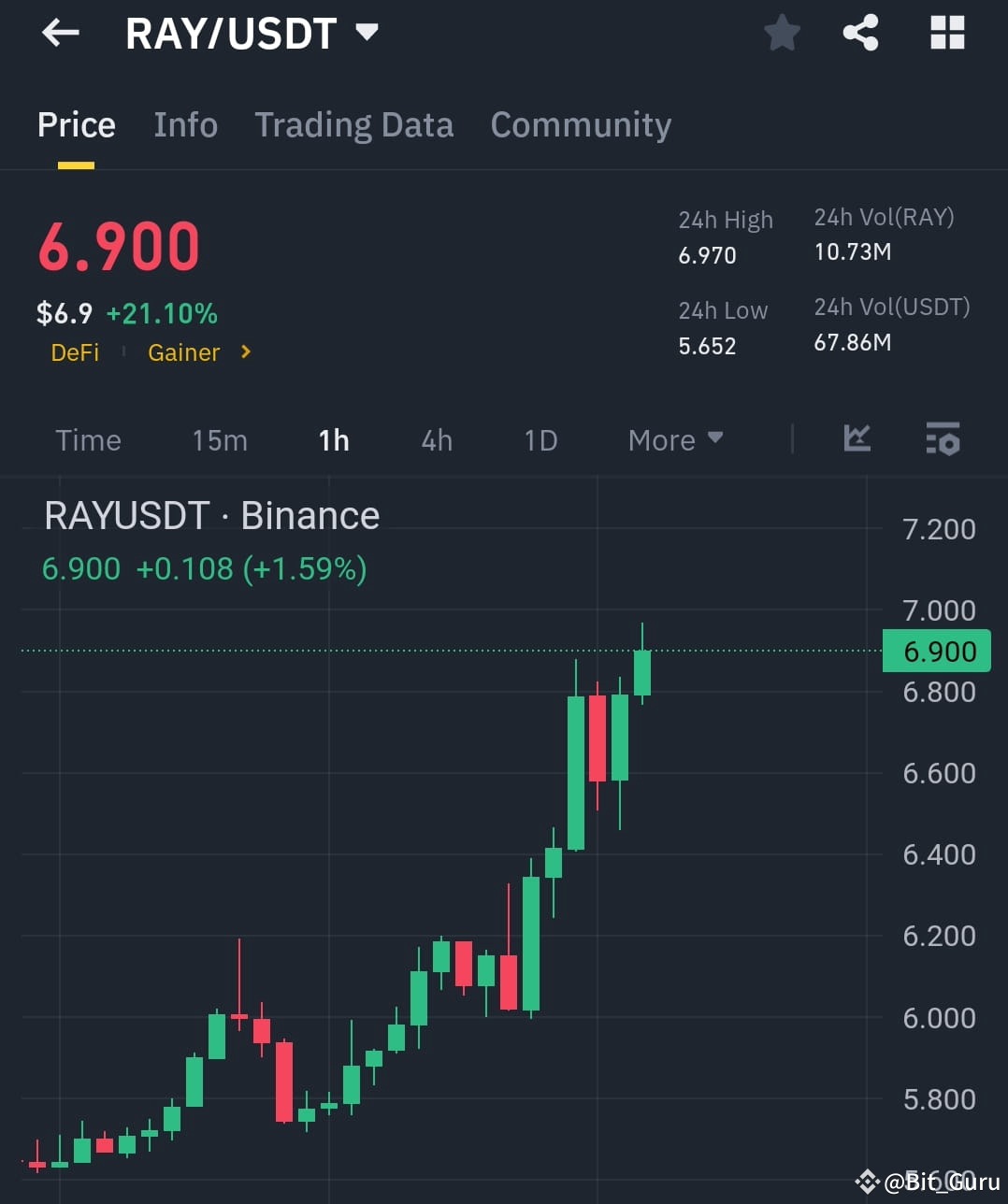Star RAY/USDT as a favorite
This screenshot has height=1204, width=1008.
[782, 33]
